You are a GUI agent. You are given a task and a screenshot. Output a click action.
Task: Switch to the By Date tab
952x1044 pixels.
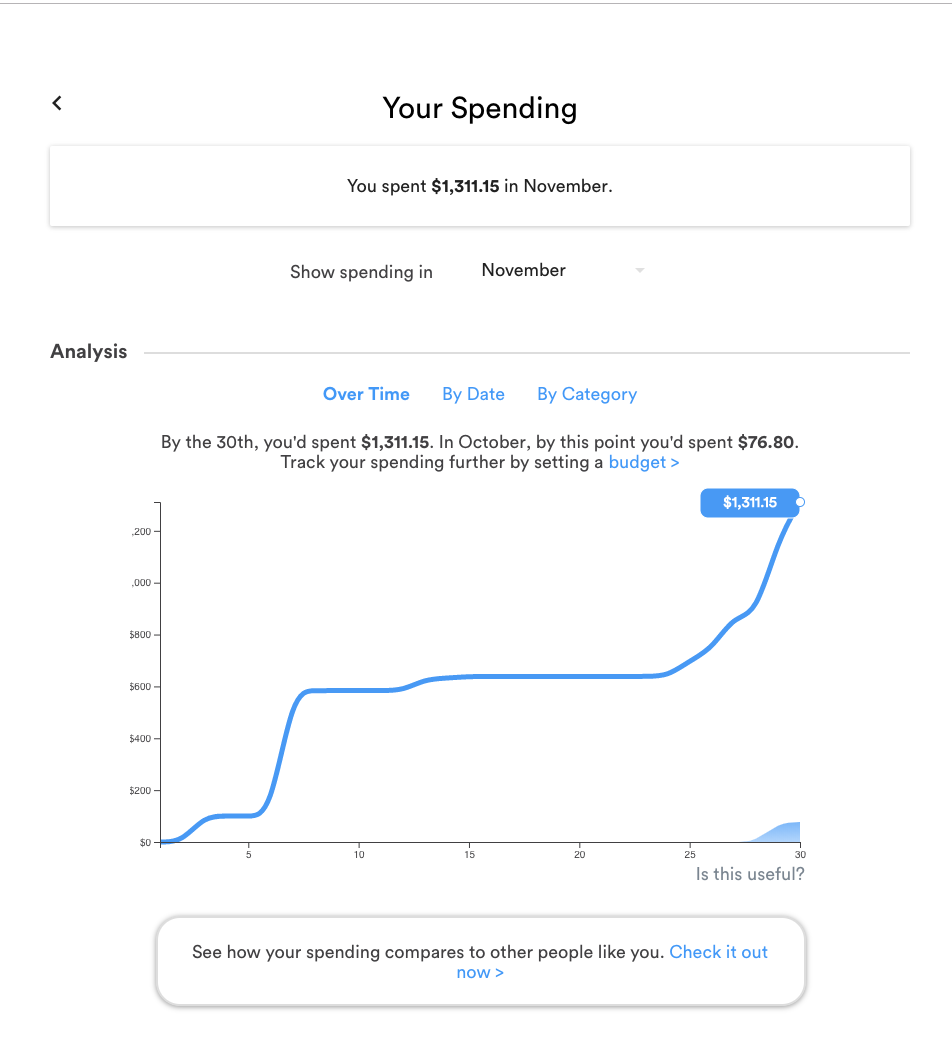coord(473,394)
